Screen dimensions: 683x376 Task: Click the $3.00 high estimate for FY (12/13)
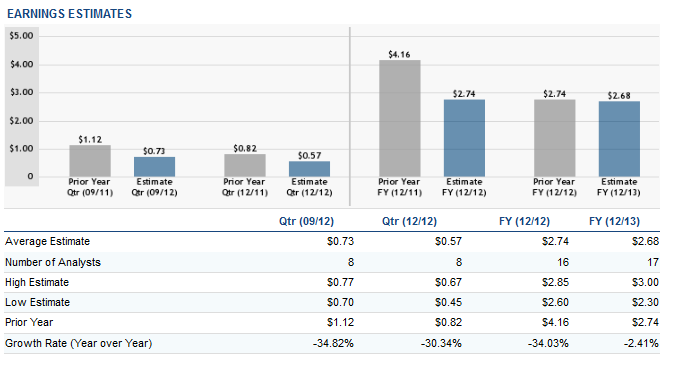tap(646, 282)
